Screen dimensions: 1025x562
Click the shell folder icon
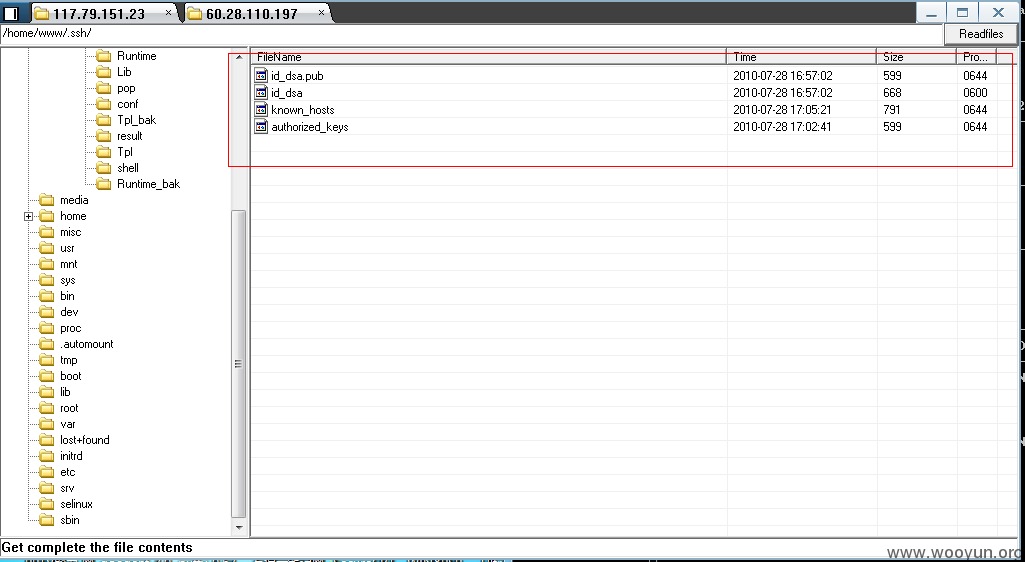[x=103, y=168]
